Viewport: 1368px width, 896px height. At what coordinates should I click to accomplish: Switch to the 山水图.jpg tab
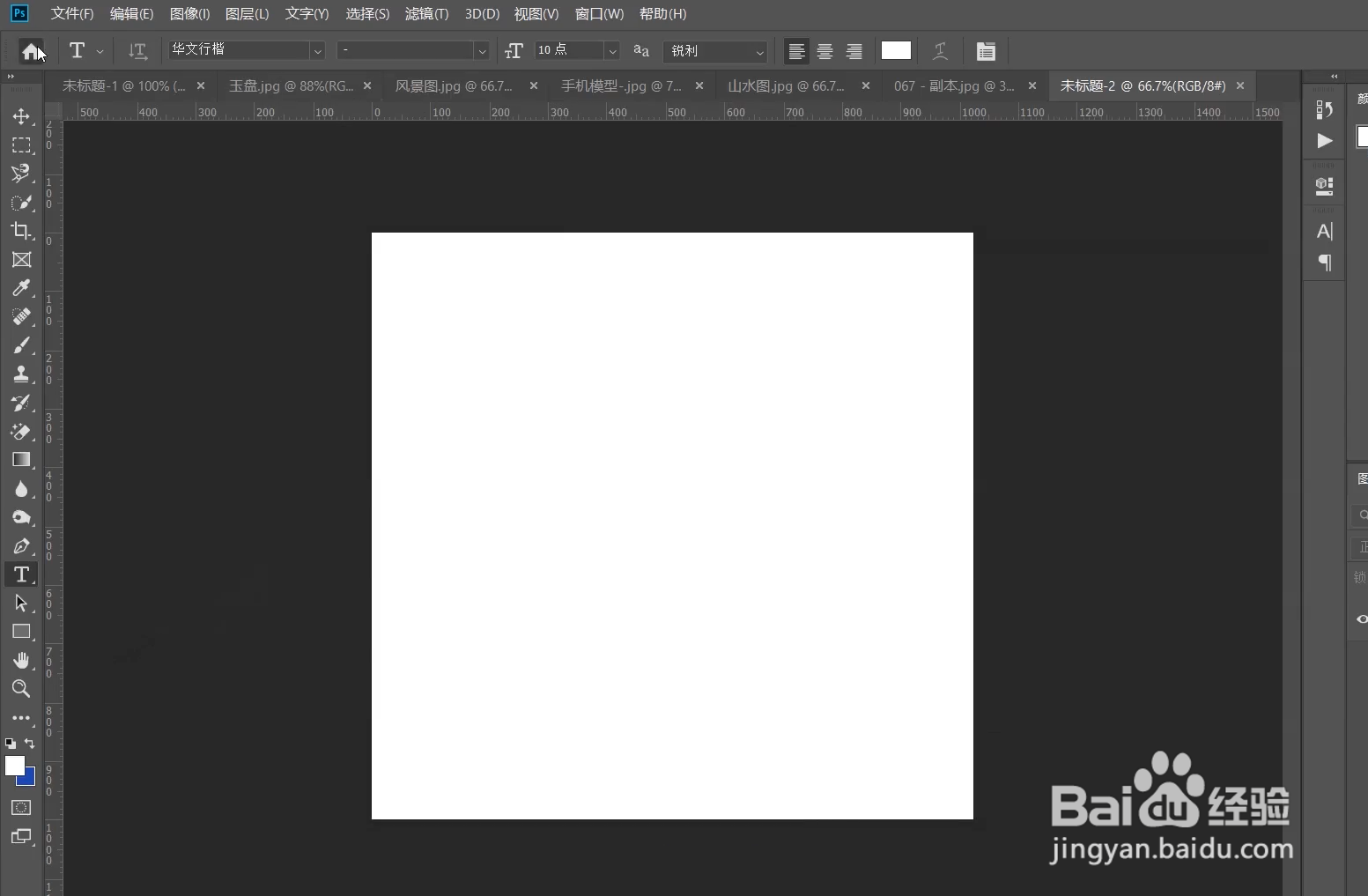786,86
